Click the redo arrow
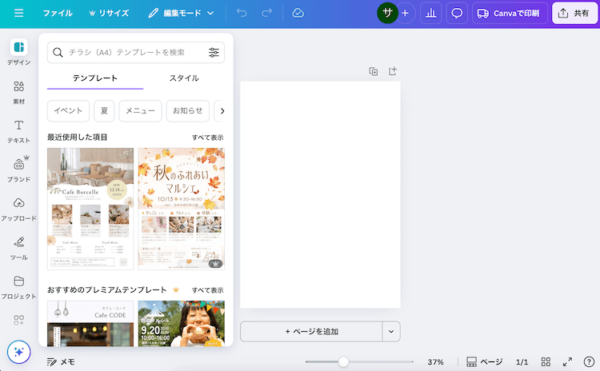 pyautogui.click(x=267, y=13)
